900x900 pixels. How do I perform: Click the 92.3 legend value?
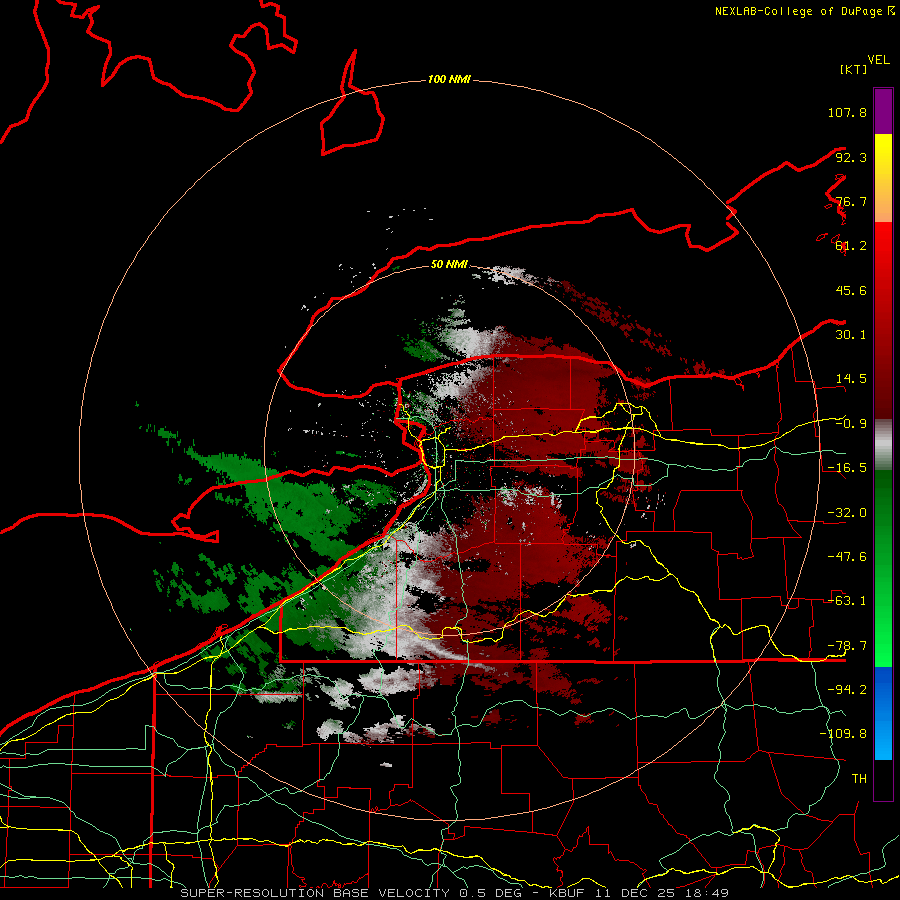coord(851,157)
